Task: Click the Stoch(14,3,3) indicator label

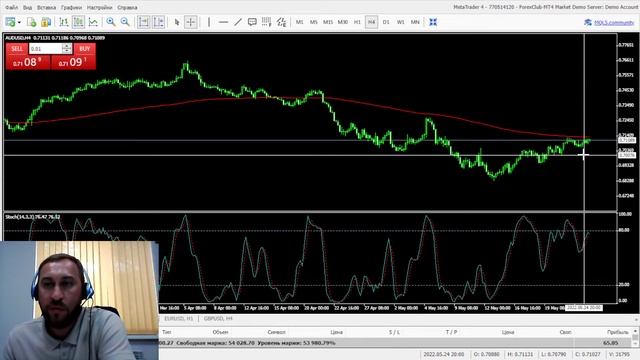Action: [x=33, y=217]
